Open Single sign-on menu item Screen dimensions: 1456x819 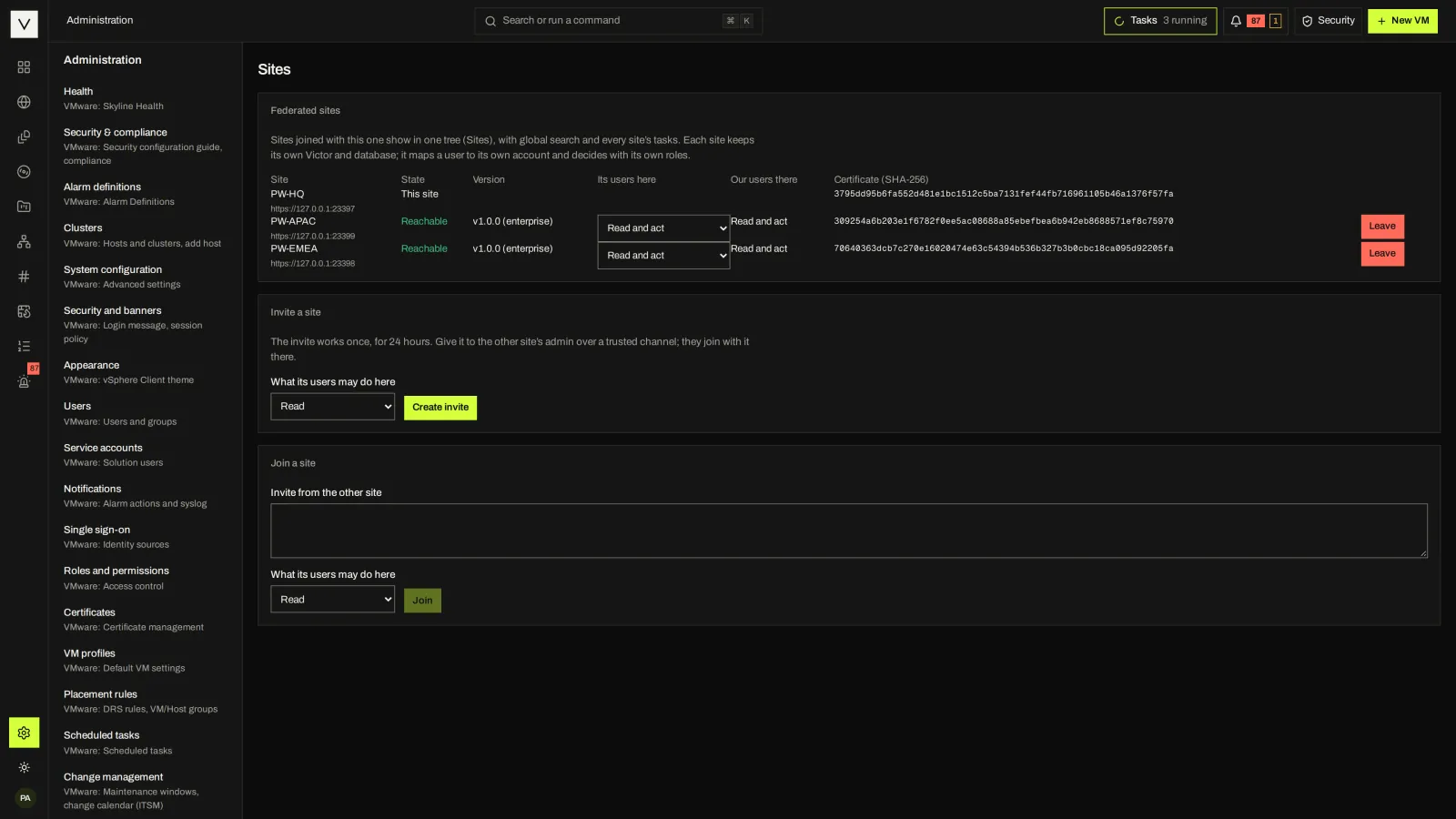(x=144, y=537)
